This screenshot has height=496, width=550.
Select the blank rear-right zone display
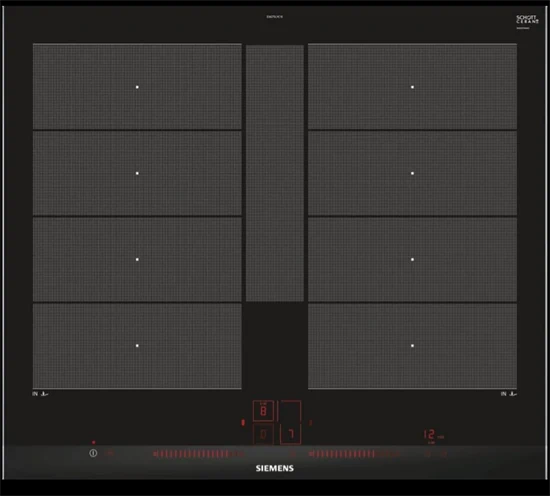pyautogui.click(x=290, y=411)
